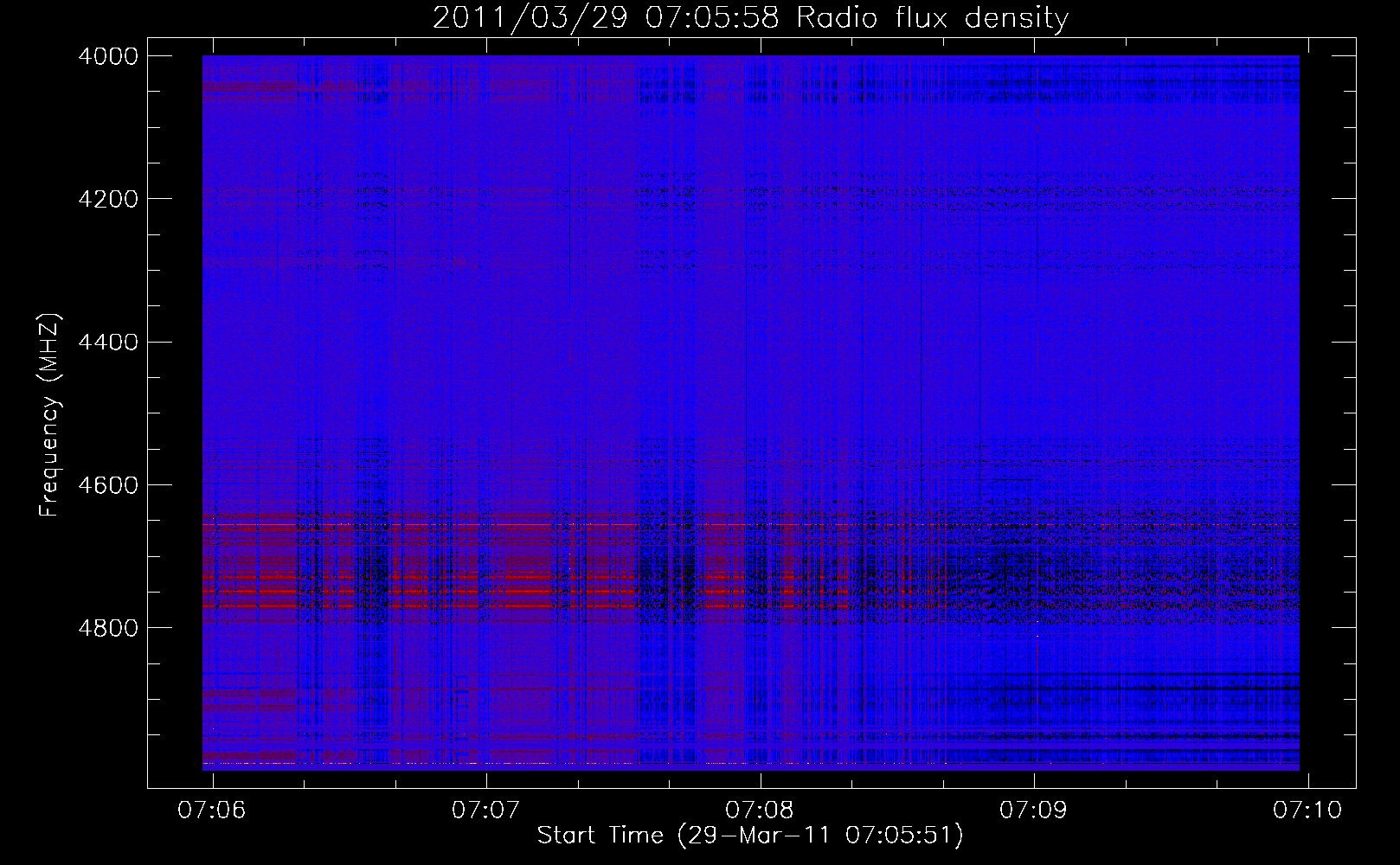Click the 'Start Time (29-Mar-11 07:05:51)' label
The image size is (1400, 865).
click(x=750, y=836)
